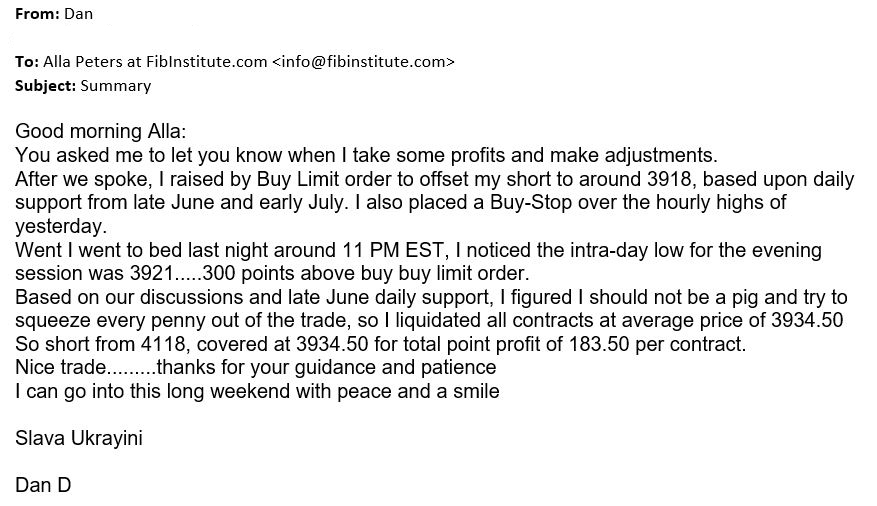The width and height of the screenshot is (877, 506).
Task: Click the FibInstitute.com text in To field
Action: click(x=206, y=62)
